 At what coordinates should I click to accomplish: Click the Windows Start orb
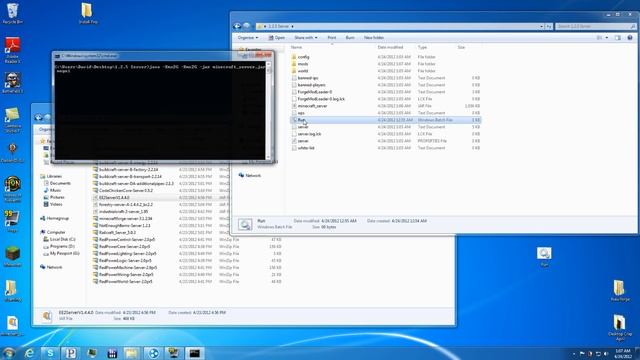[x=9, y=353]
